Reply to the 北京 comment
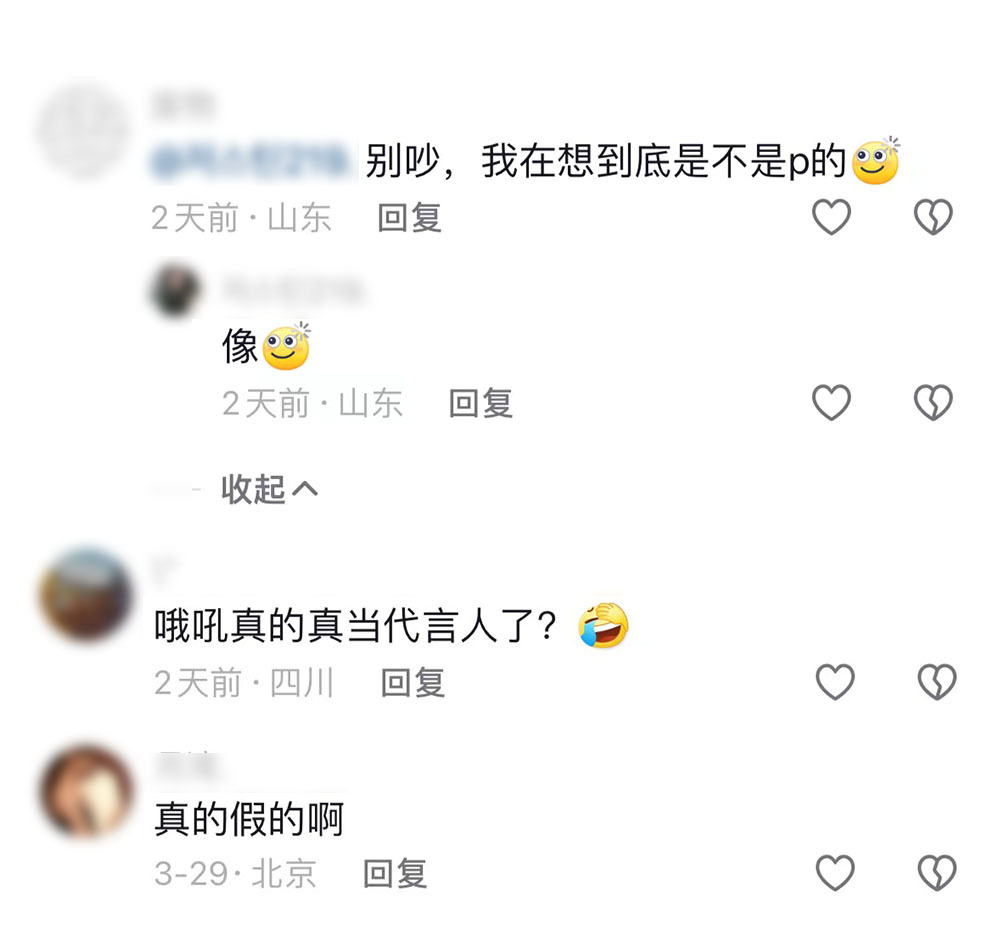1000x940 pixels. tap(395, 874)
